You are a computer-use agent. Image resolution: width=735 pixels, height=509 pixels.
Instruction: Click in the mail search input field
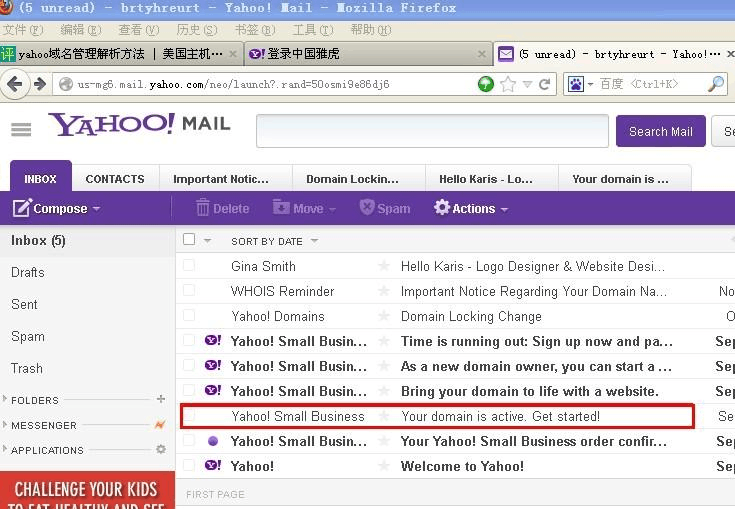pyautogui.click(x=432, y=131)
